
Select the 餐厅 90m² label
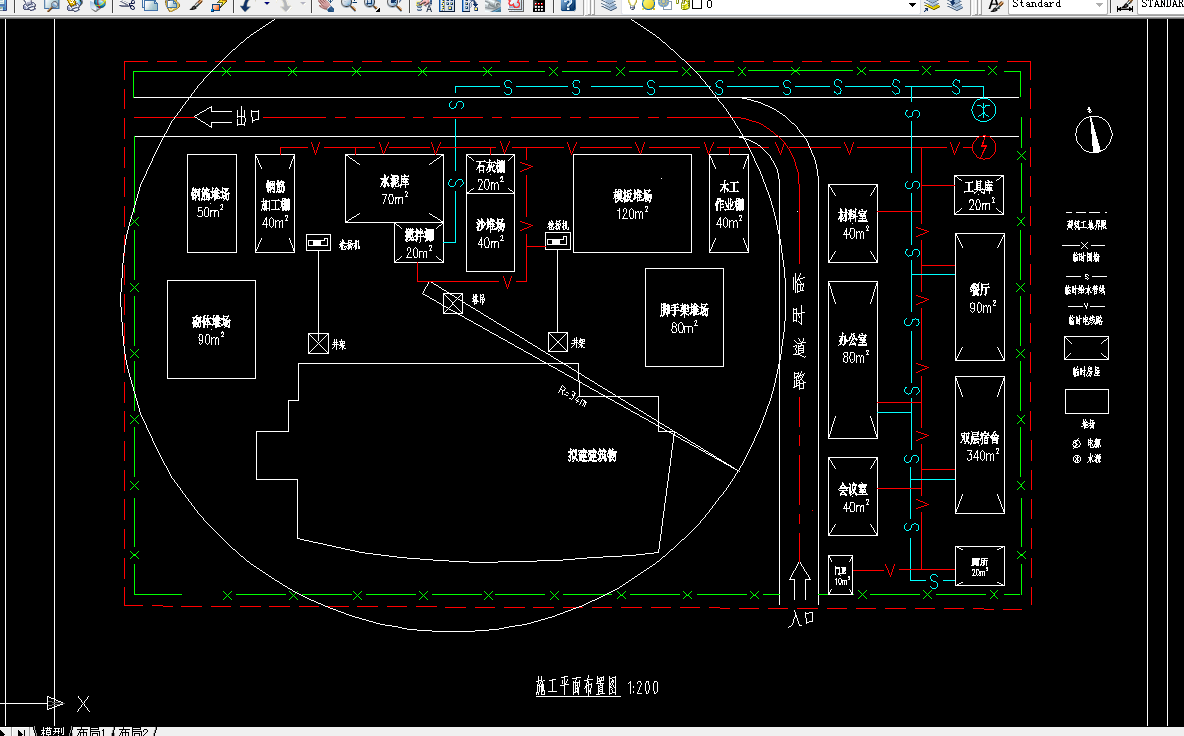(980, 298)
